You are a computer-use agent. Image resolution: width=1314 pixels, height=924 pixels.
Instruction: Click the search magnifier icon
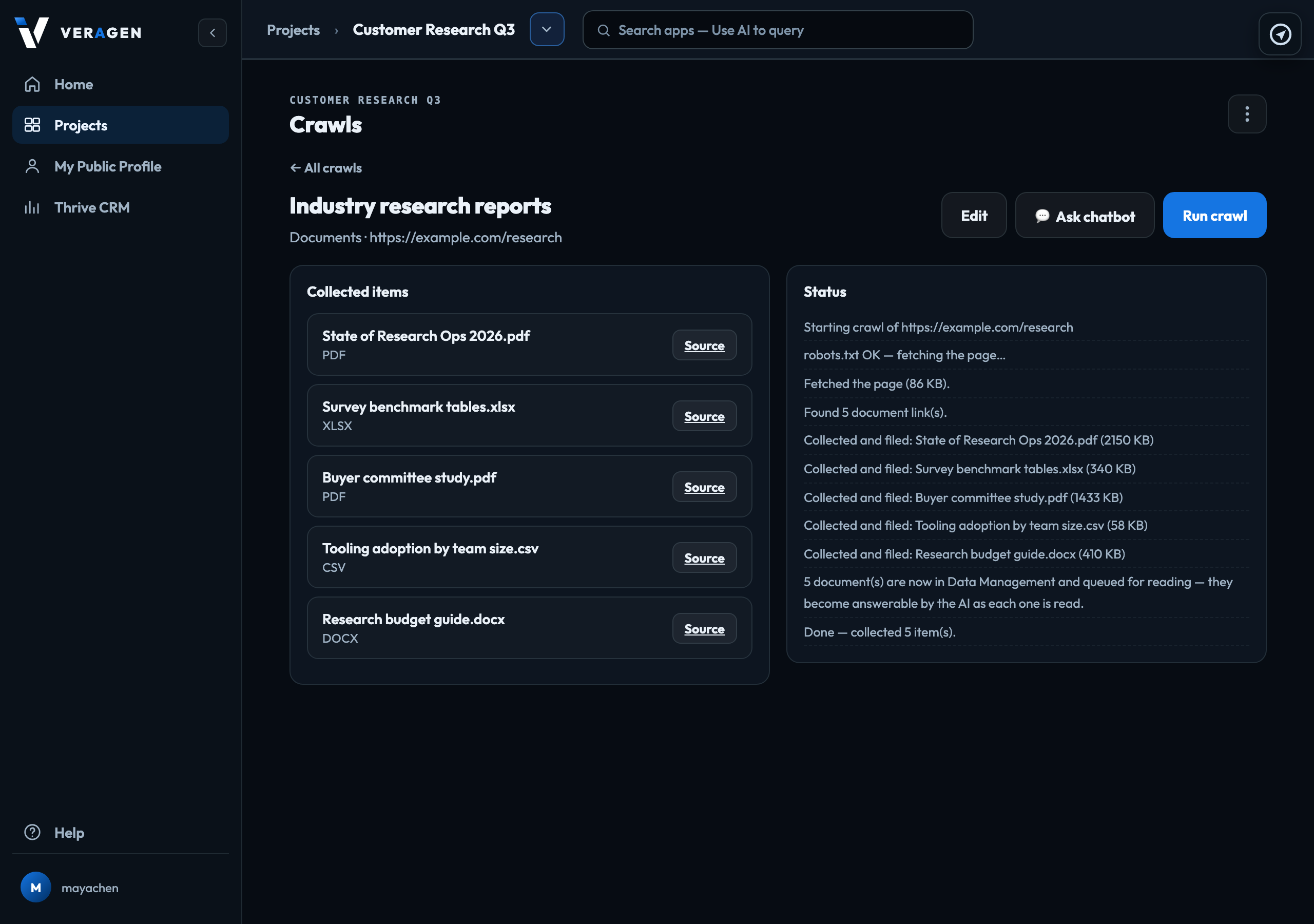point(603,30)
